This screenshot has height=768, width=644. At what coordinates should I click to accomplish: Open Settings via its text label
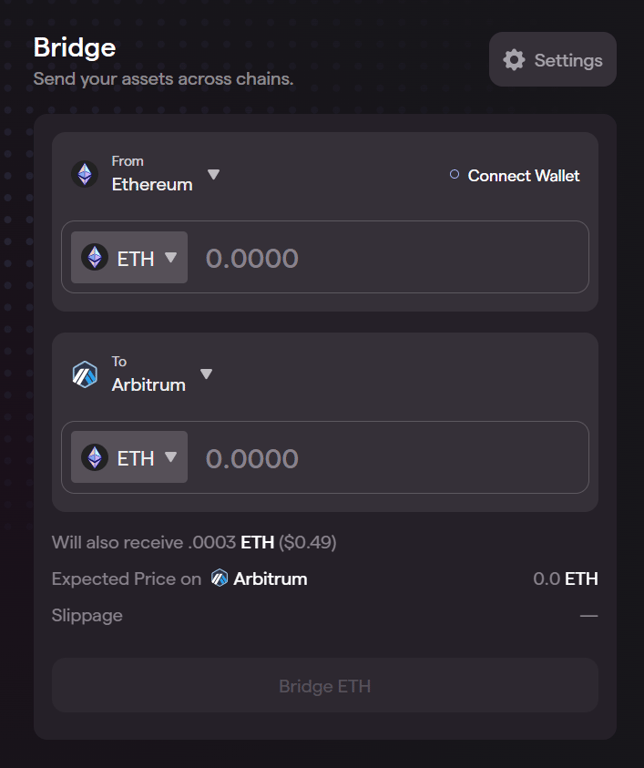point(568,60)
